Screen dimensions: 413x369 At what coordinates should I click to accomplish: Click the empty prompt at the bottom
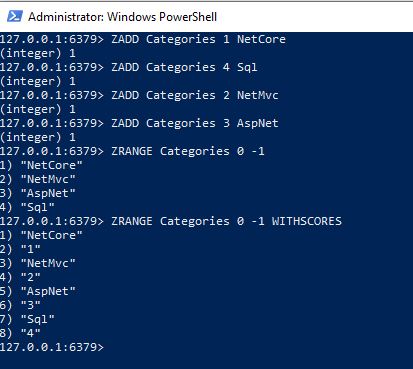click(52, 347)
